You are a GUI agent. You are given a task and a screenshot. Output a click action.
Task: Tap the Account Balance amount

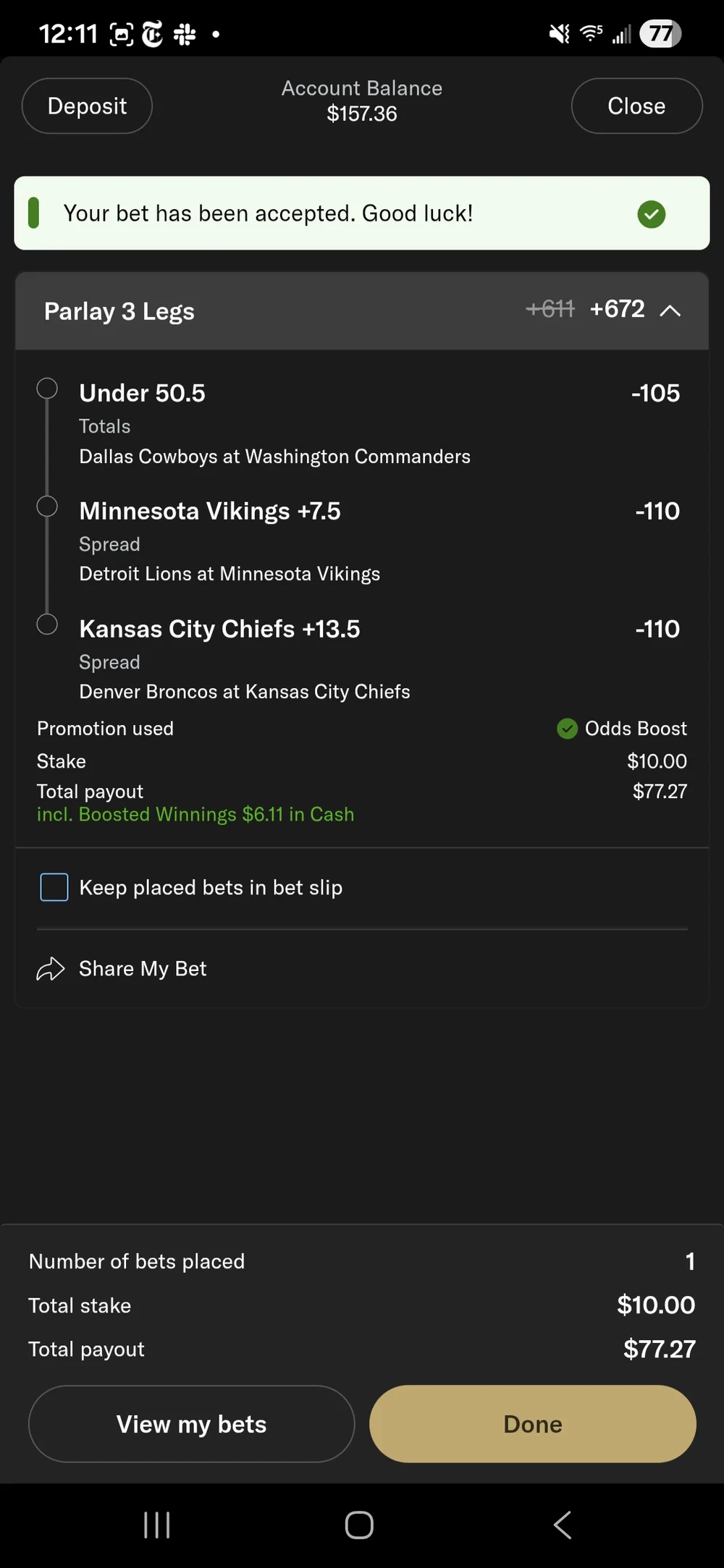tap(362, 114)
